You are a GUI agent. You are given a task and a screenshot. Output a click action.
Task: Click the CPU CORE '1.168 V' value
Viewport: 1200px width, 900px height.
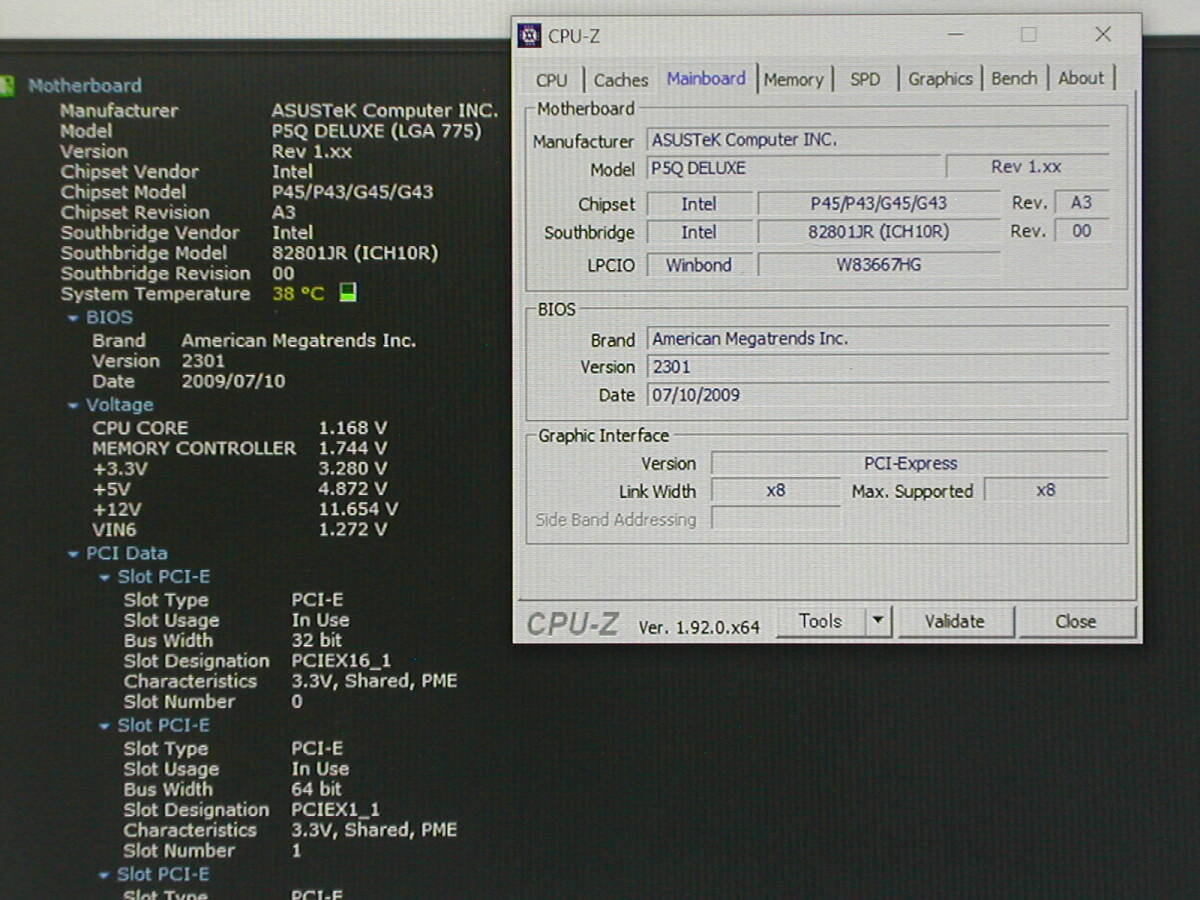coord(353,428)
